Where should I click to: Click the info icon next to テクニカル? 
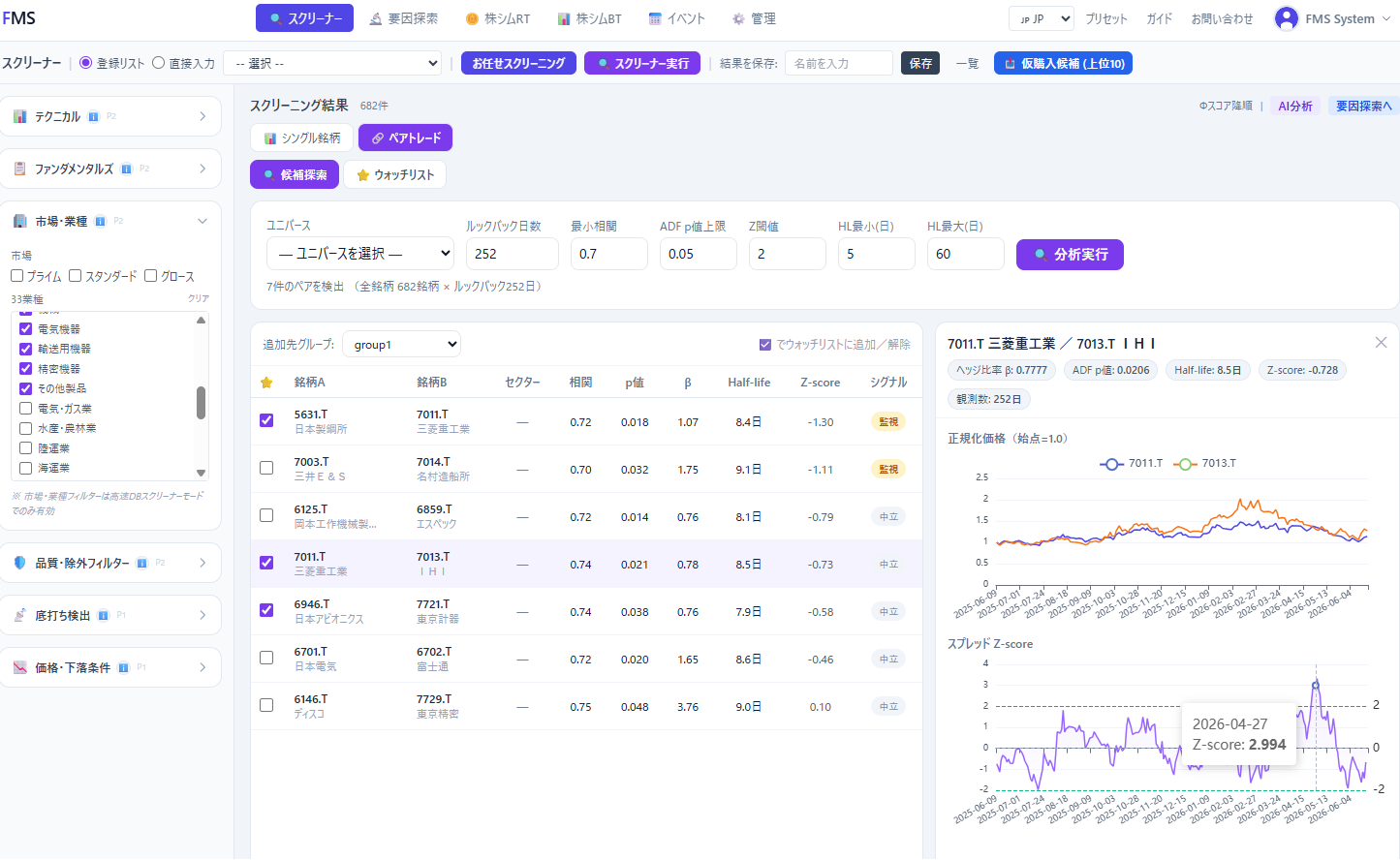(x=94, y=116)
